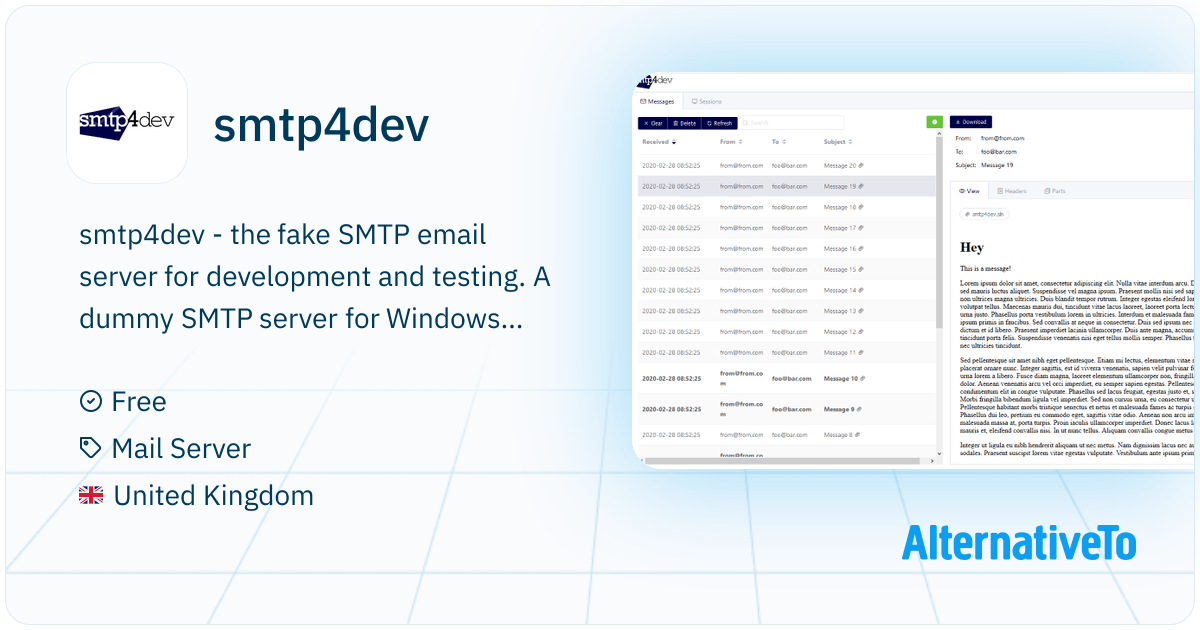This screenshot has width=1200, height=630.
Task: Select the unread Message 10 row
Action: click(788, 379)
